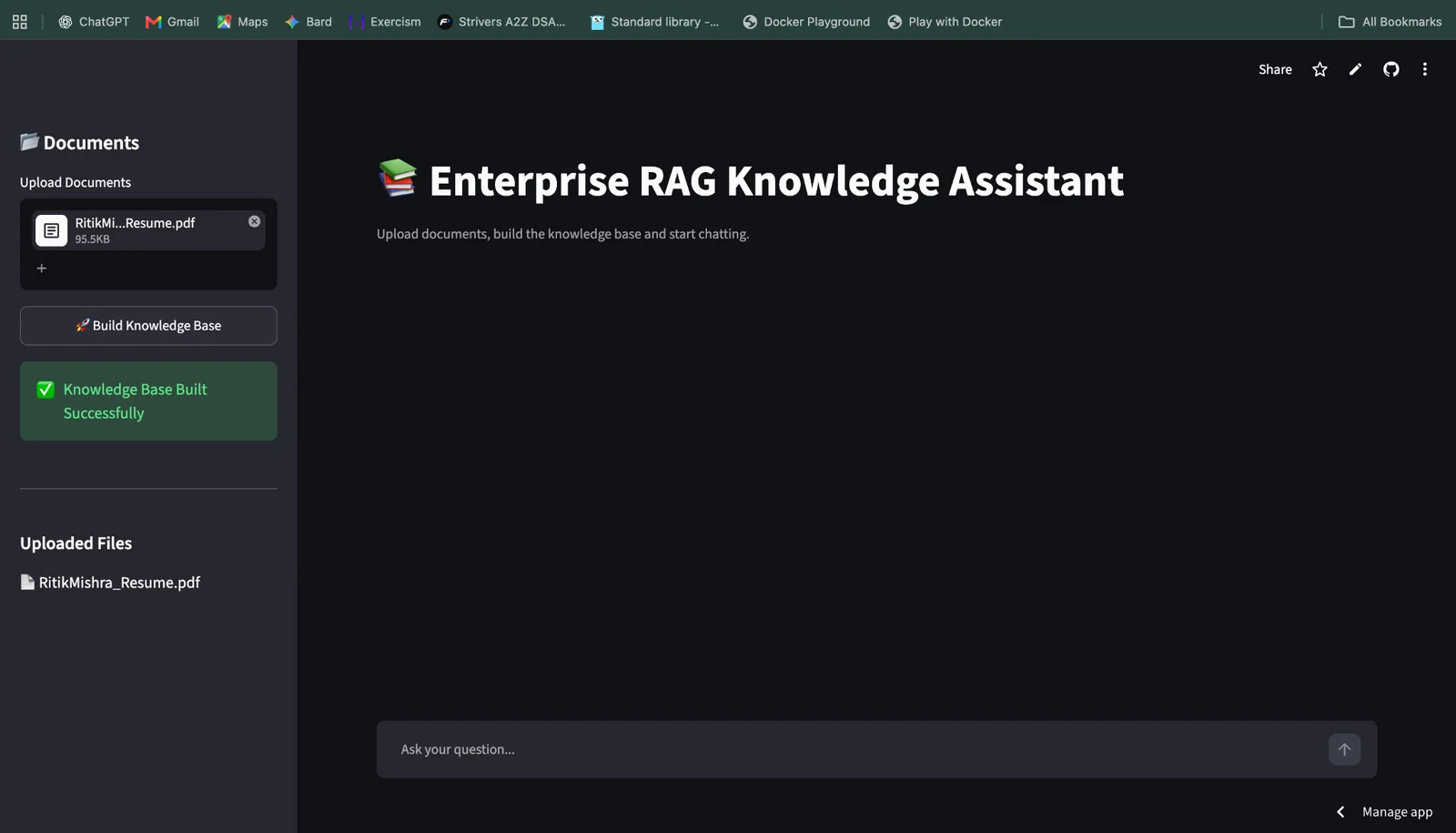Click the send arrow button
This screenshot has height=833, width=1456.
(1344, 749)
